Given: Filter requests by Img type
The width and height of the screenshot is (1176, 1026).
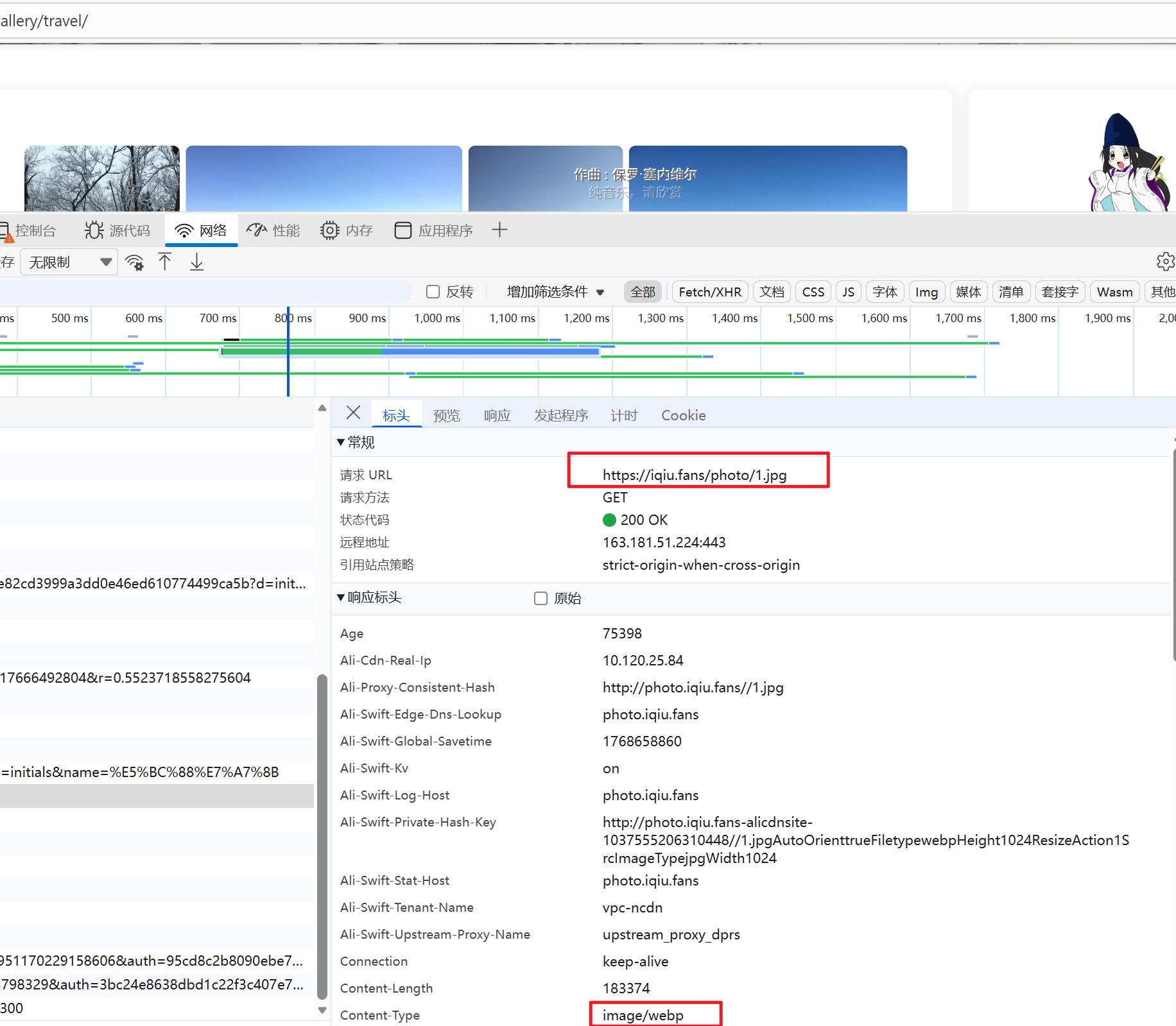Looking at the screenshot, I should (x=926, y=292).
